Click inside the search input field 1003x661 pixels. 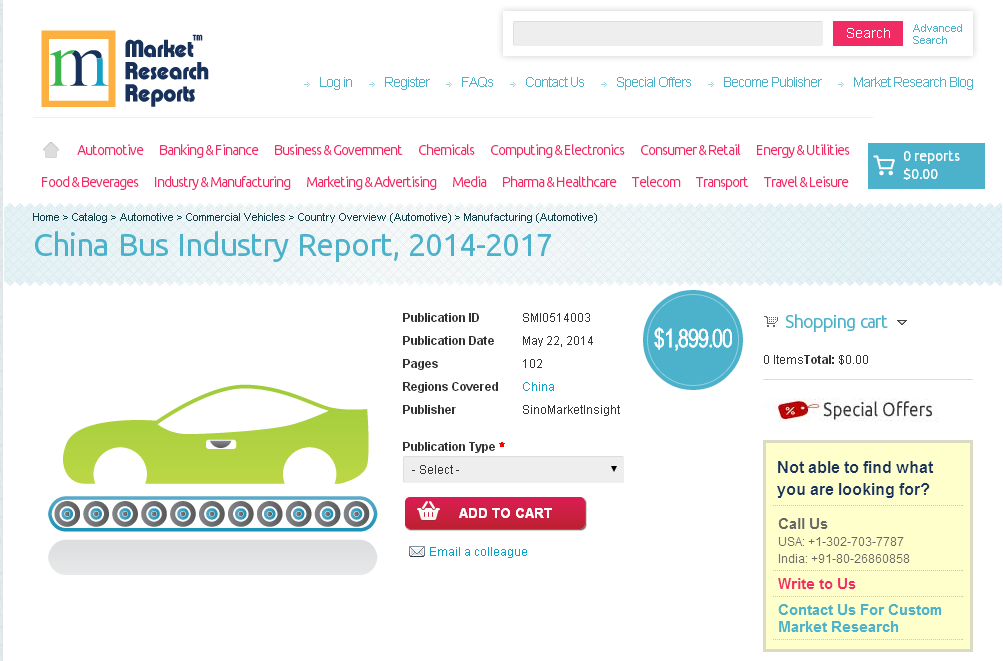(668, 33)
